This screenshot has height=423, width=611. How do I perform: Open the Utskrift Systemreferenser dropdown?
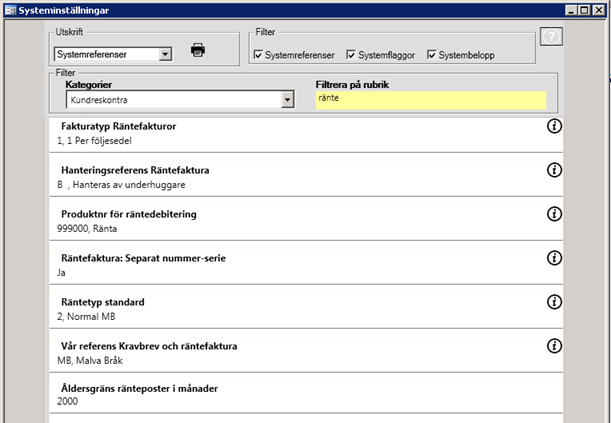166,54
